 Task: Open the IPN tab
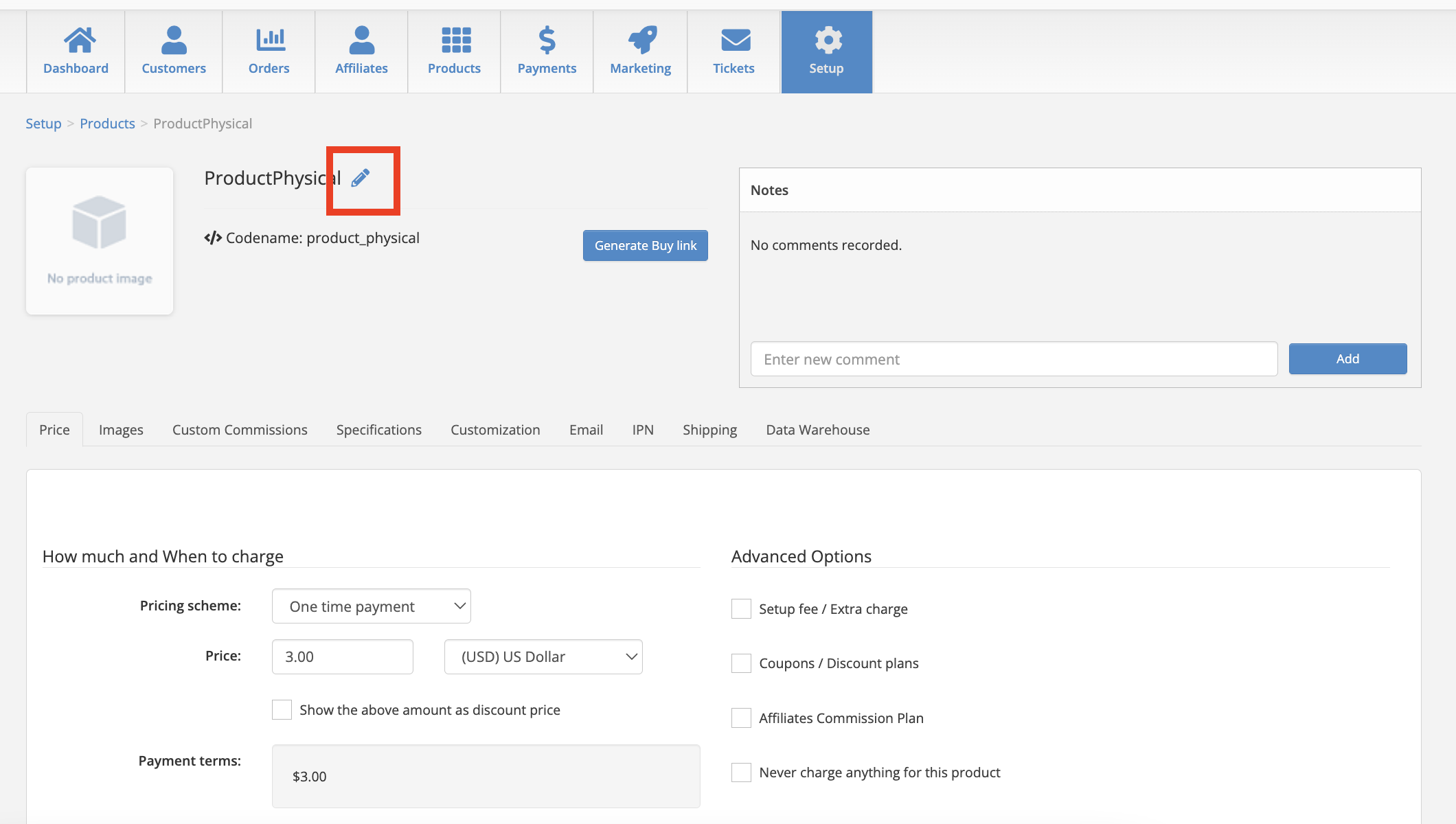click(x=643, y=429)
